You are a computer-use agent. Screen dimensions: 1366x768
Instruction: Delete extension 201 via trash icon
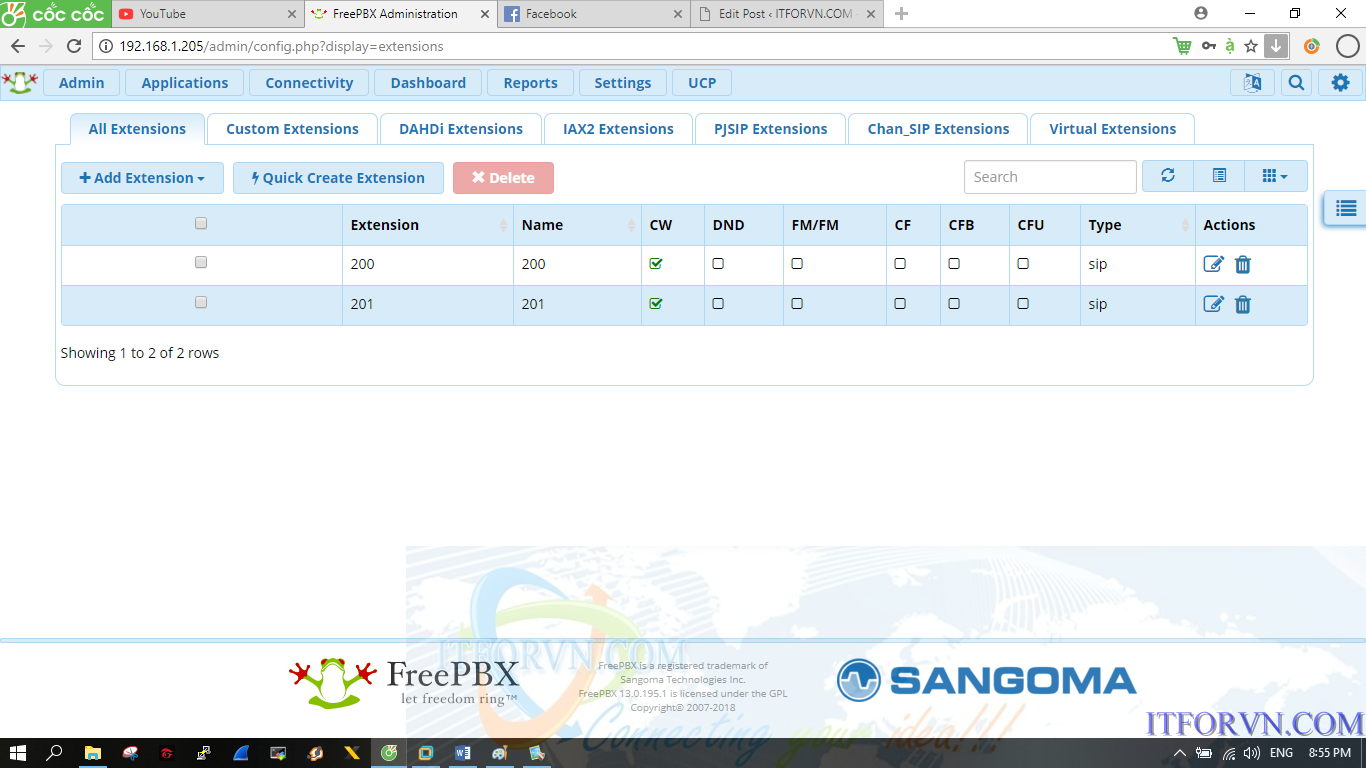pos(1242,304)
